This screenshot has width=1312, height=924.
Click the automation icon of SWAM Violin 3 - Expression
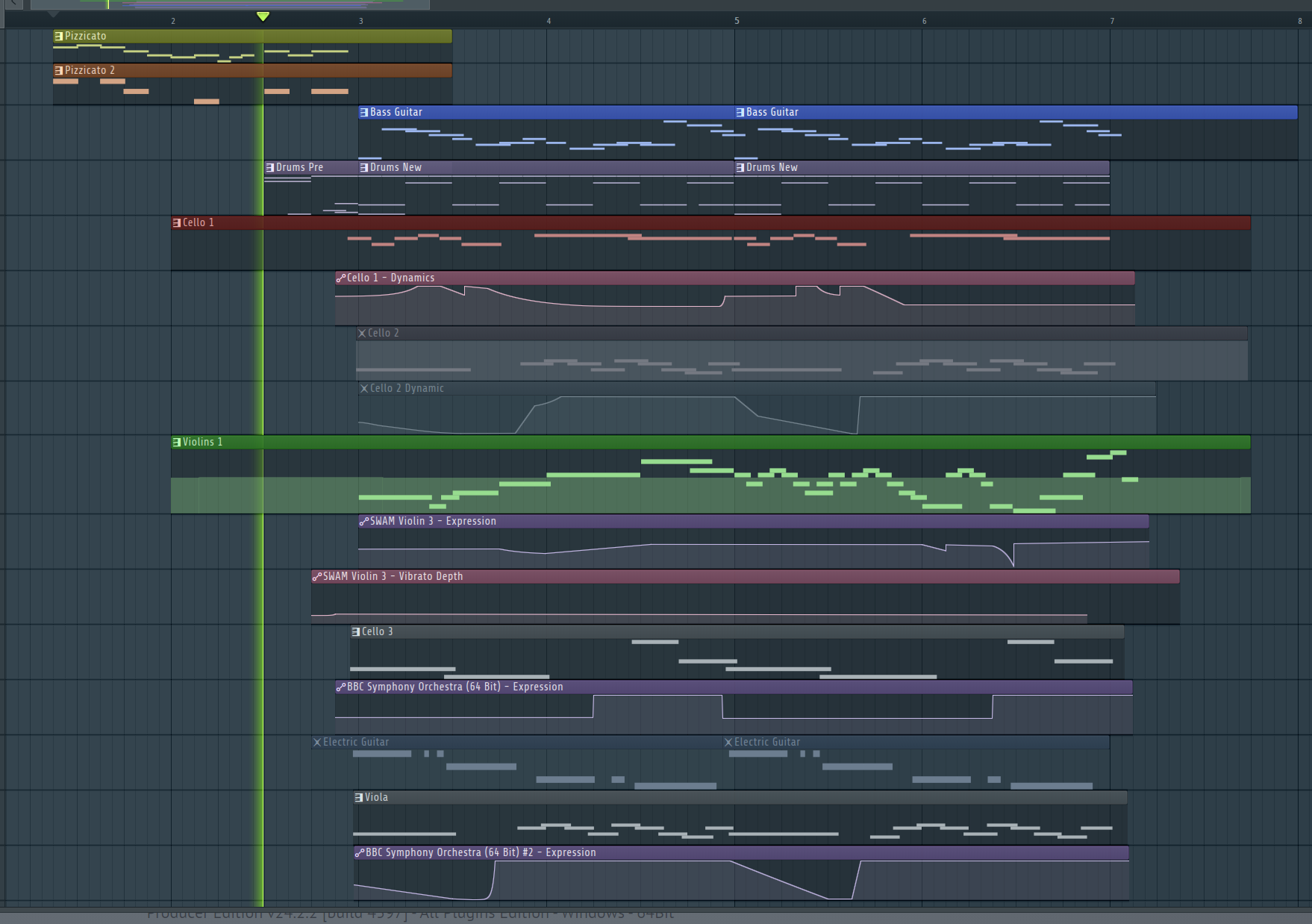pyautogui.click(x=364, y=521)
